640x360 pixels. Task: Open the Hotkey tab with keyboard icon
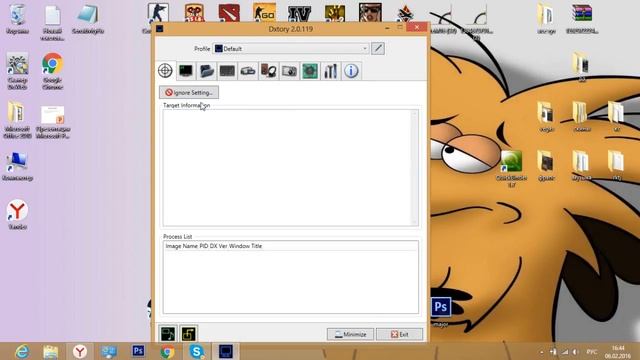tap(227, 71)
